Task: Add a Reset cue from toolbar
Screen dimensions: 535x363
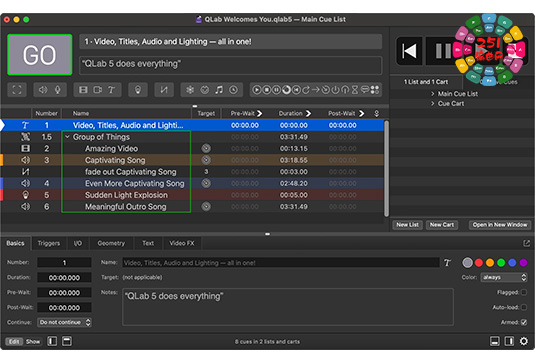Action: (296, 90)
